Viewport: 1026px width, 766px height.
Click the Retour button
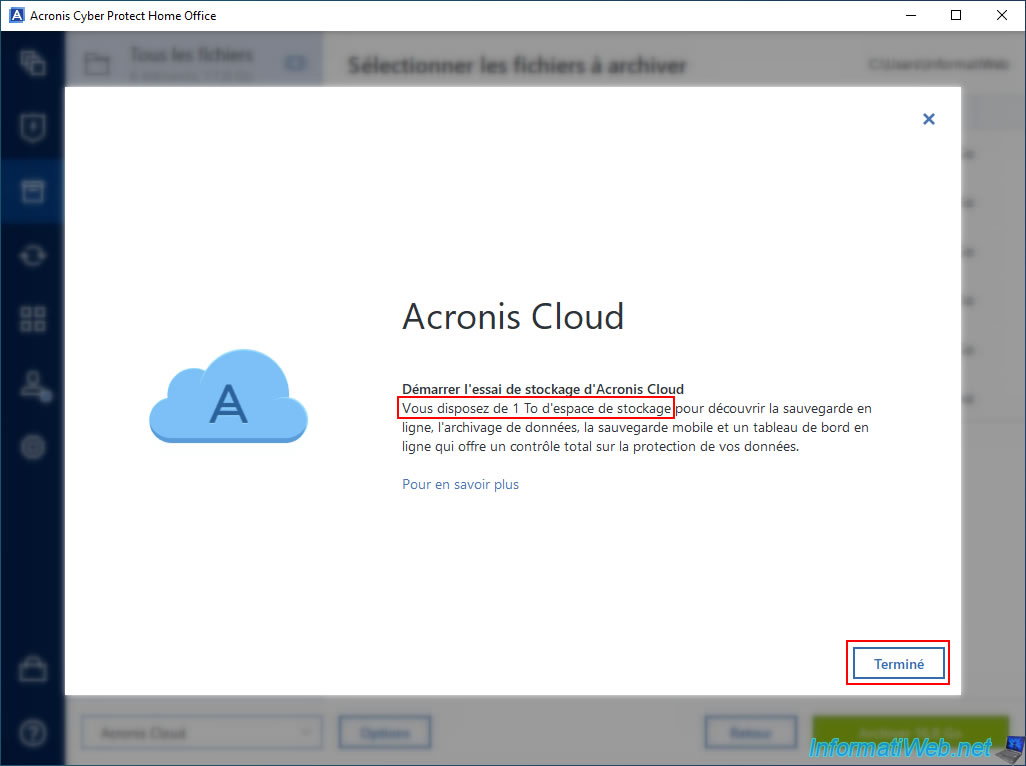point(750,733)
